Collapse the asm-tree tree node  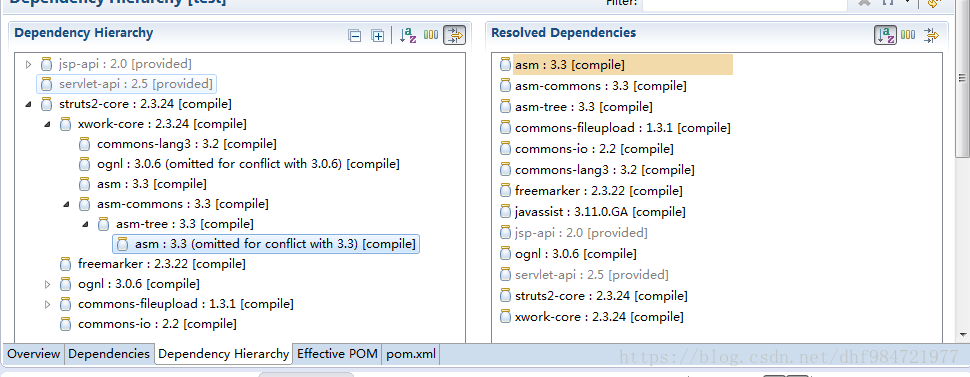pos(86,223)
